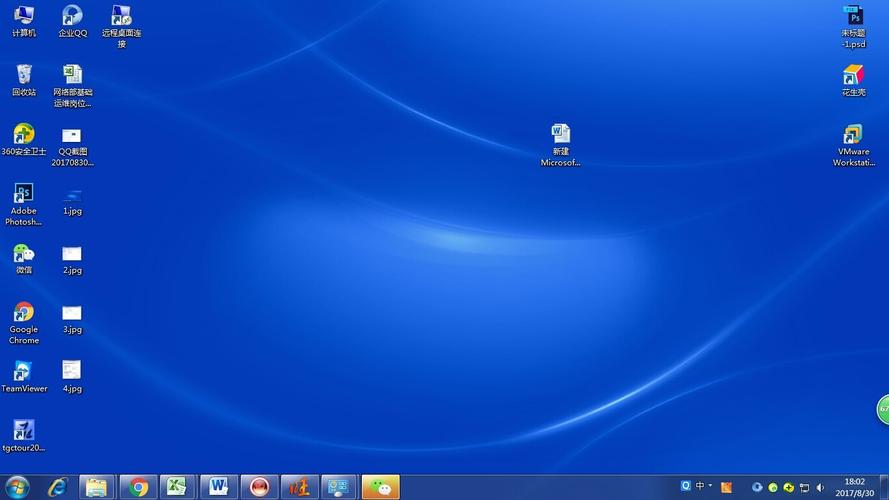Select the 远程桌面连接 remote desktop shortcut
Screen dimensions: 889x500
pos(121,16)
